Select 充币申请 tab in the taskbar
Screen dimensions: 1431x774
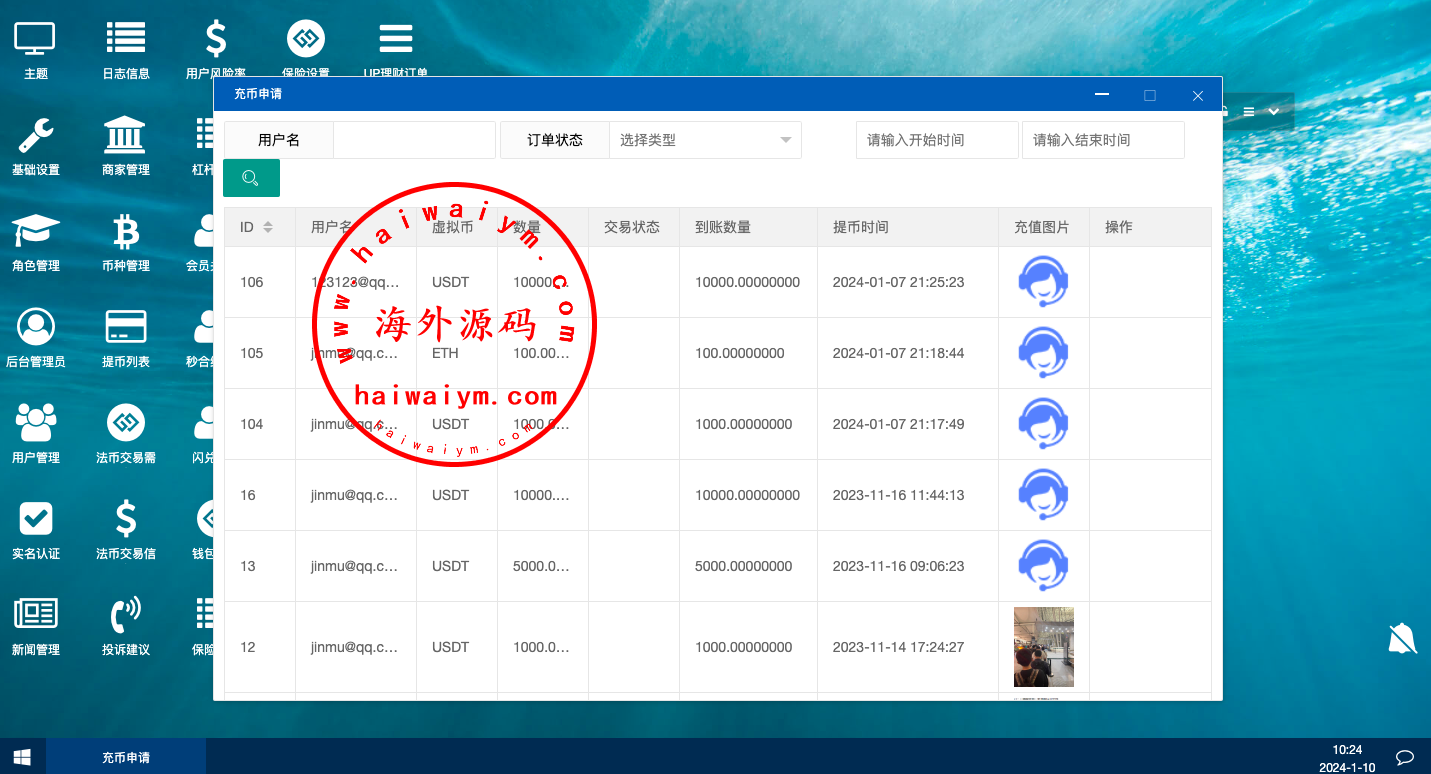pos(126,758)
